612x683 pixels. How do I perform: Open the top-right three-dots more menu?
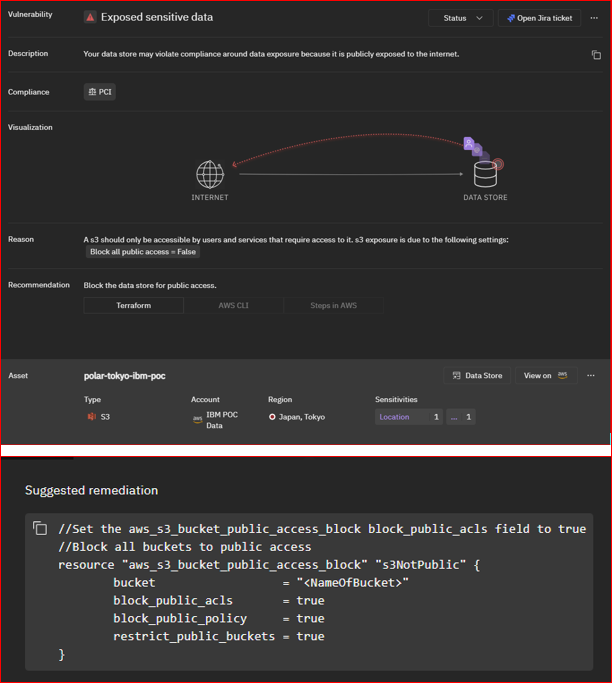(x=594, y=18)
